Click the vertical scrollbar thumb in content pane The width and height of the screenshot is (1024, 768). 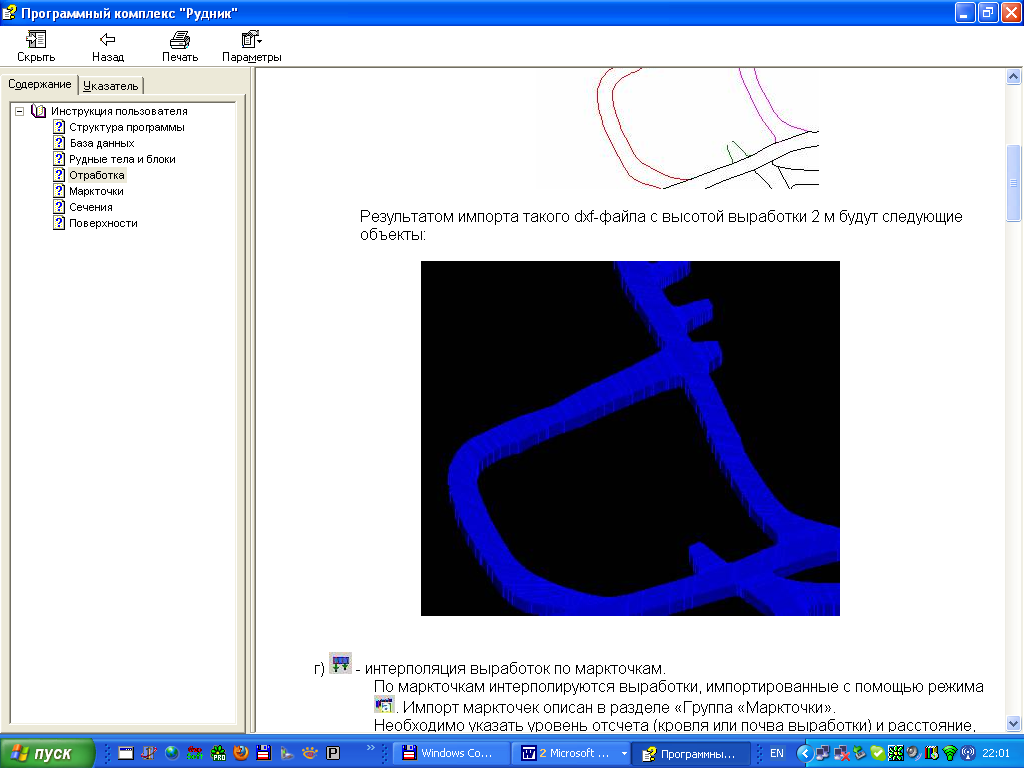pyautogui.click(x=1013, y=182)
